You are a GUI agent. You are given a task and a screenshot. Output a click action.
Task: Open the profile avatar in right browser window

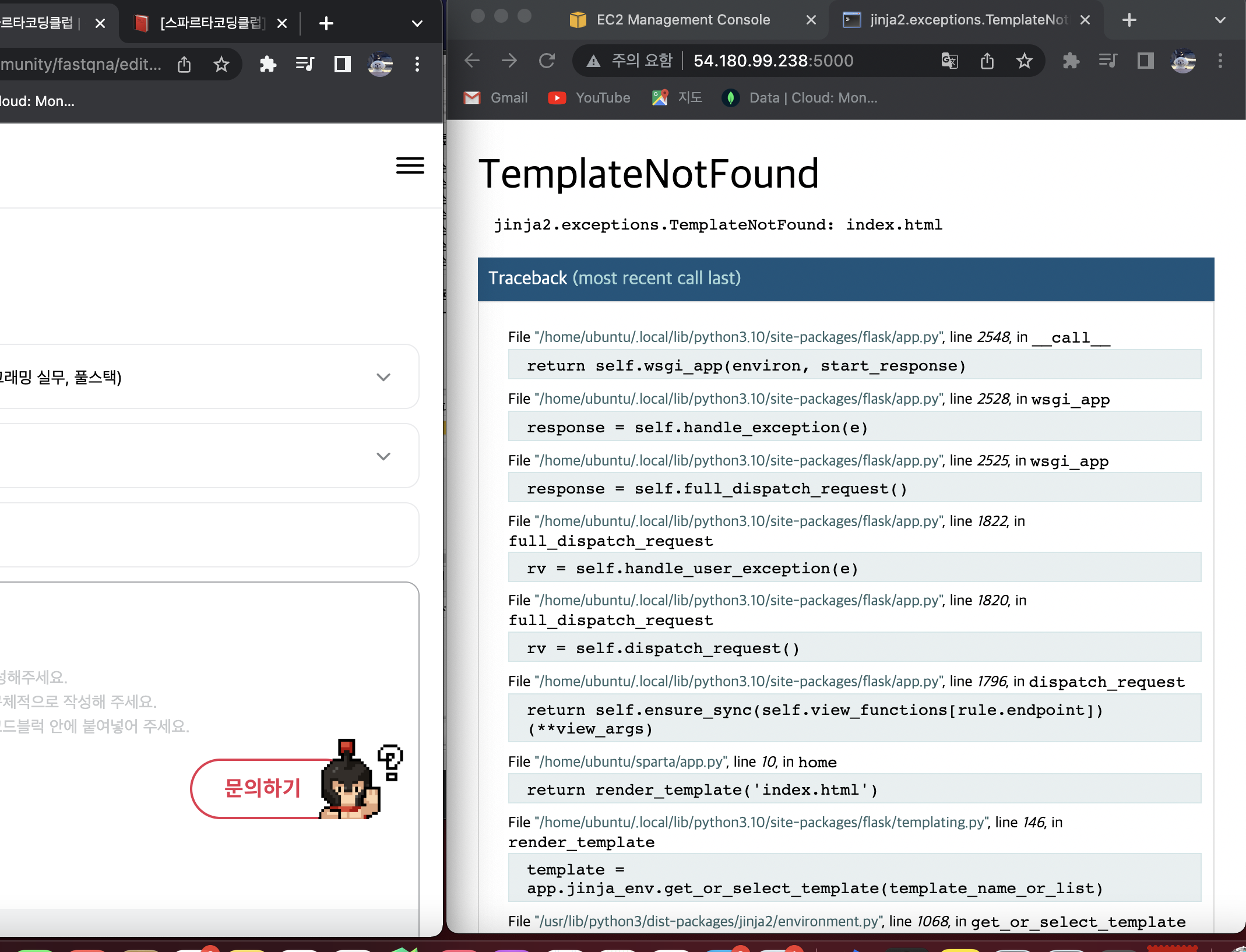click(1183, 61)
